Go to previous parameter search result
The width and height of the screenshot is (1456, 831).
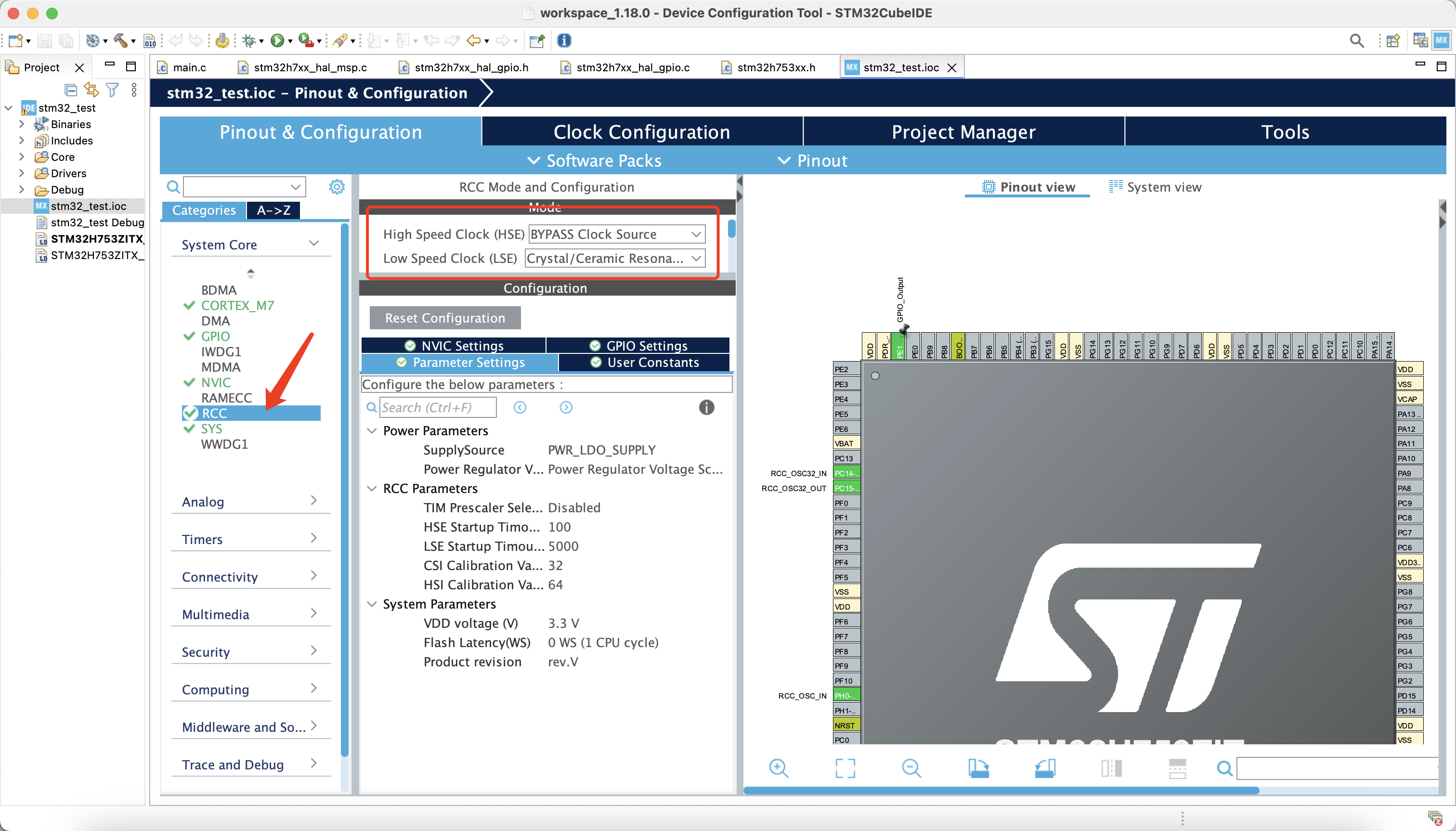pyautogui.click(x=520, y=407)
